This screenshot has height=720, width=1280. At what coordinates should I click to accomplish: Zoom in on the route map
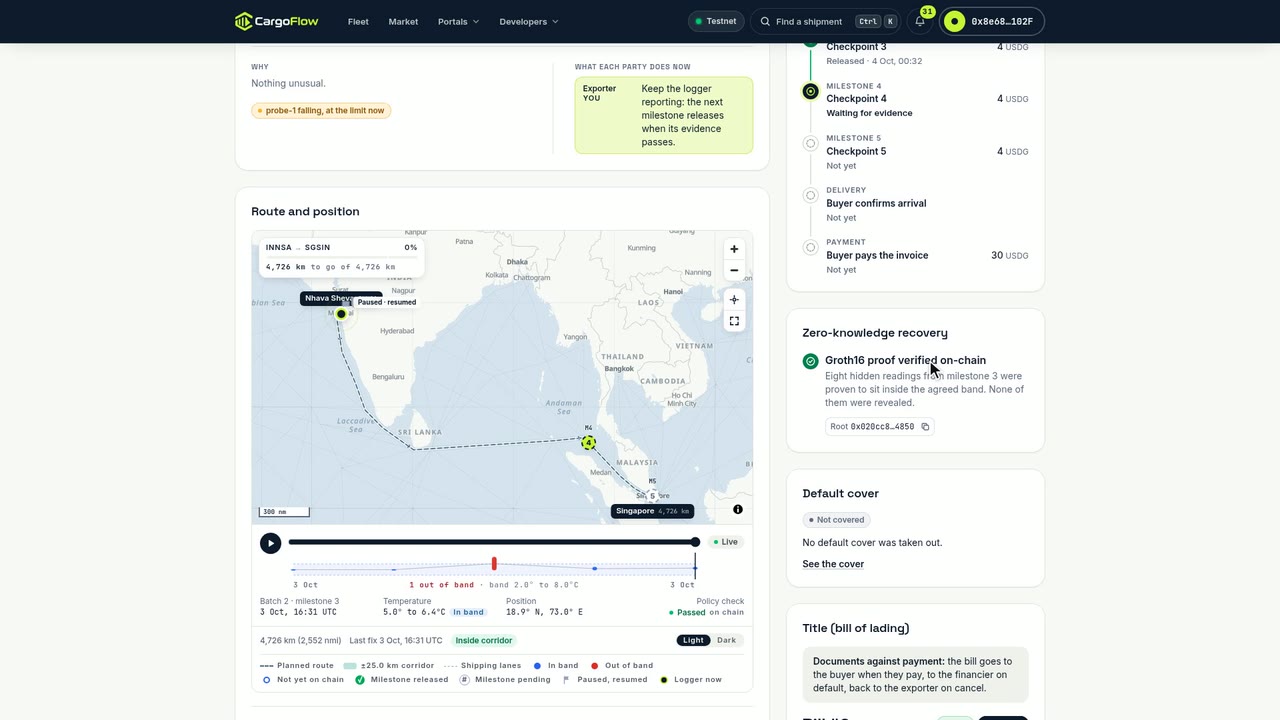coord(734,249)
